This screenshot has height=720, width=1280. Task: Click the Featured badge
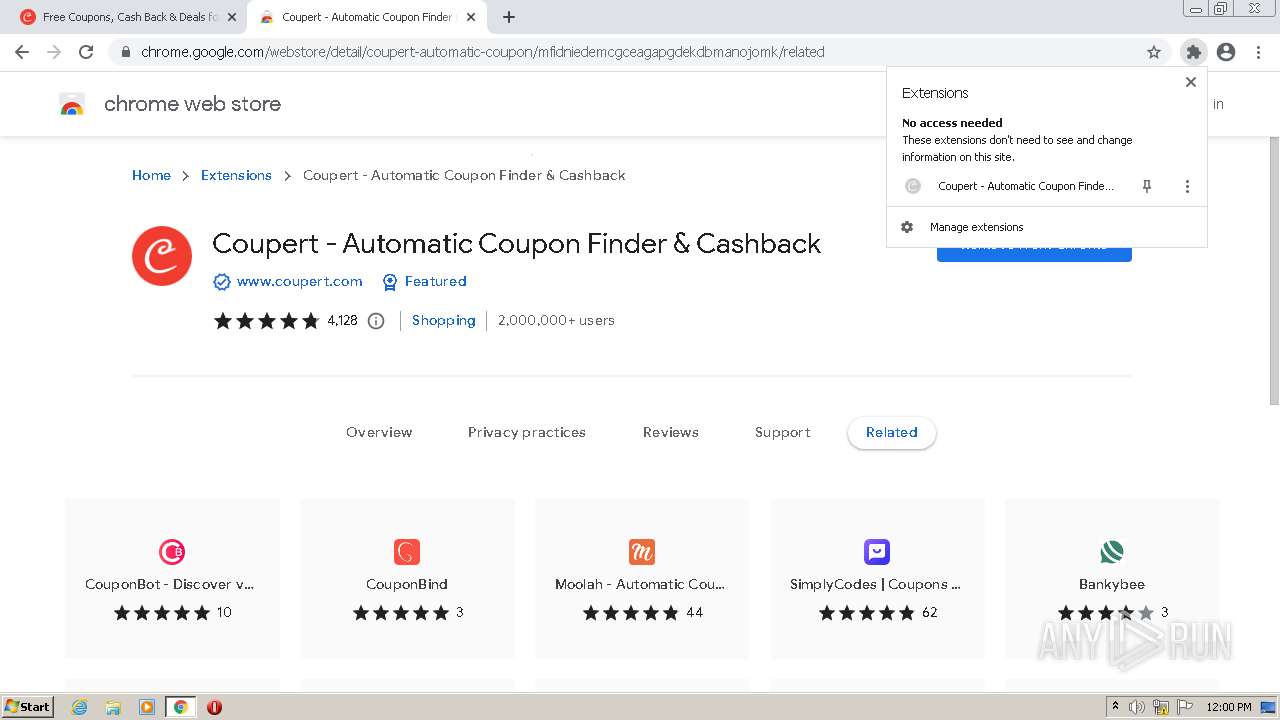425,282
